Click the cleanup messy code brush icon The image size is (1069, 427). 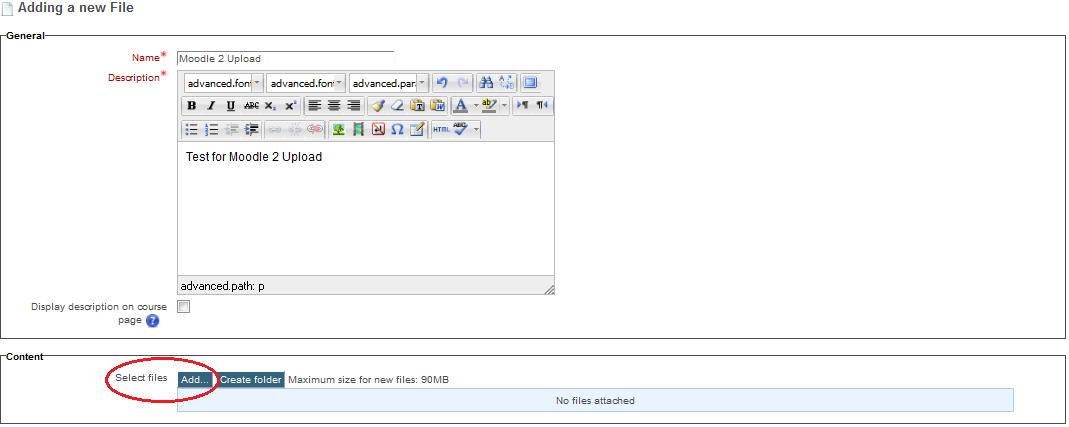click(x=378, y=106)
